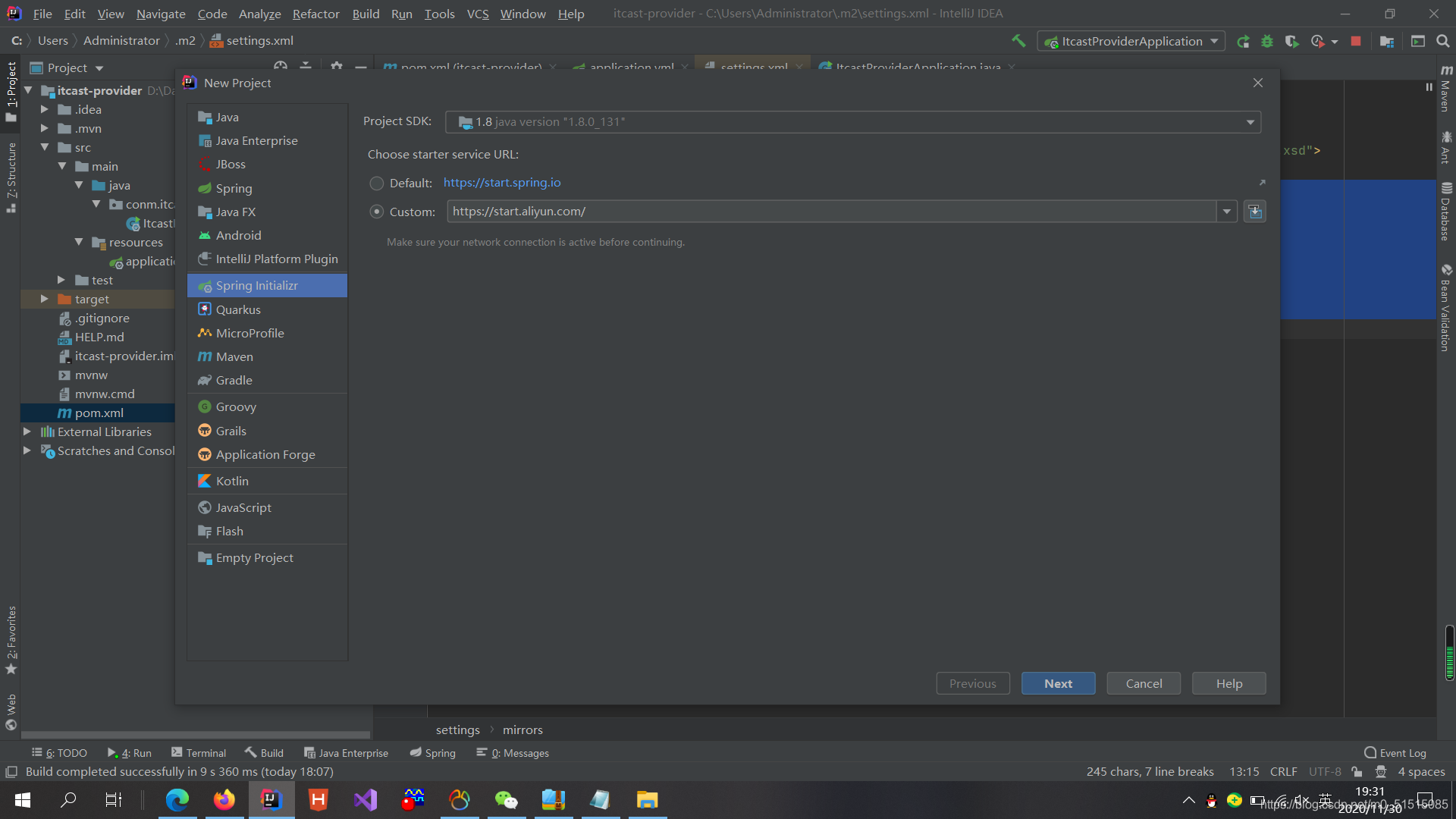Select Quarkus project type
The height and width of the screenshot is (819, 1456).
pos(267,309)
